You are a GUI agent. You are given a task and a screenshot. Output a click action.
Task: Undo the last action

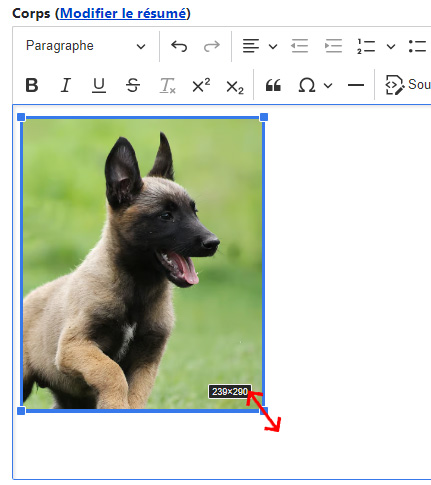pos(179,46)
